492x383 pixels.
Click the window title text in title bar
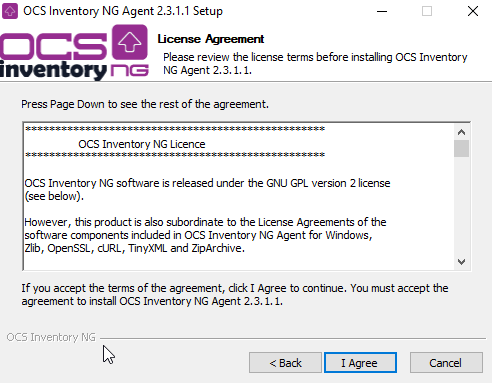tap(123, 11)
